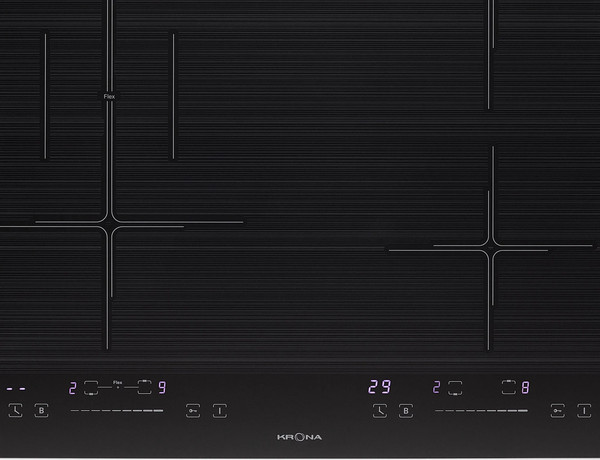
Task: Click the Flex label on cooking surface
Action: [x=109, y=96]
